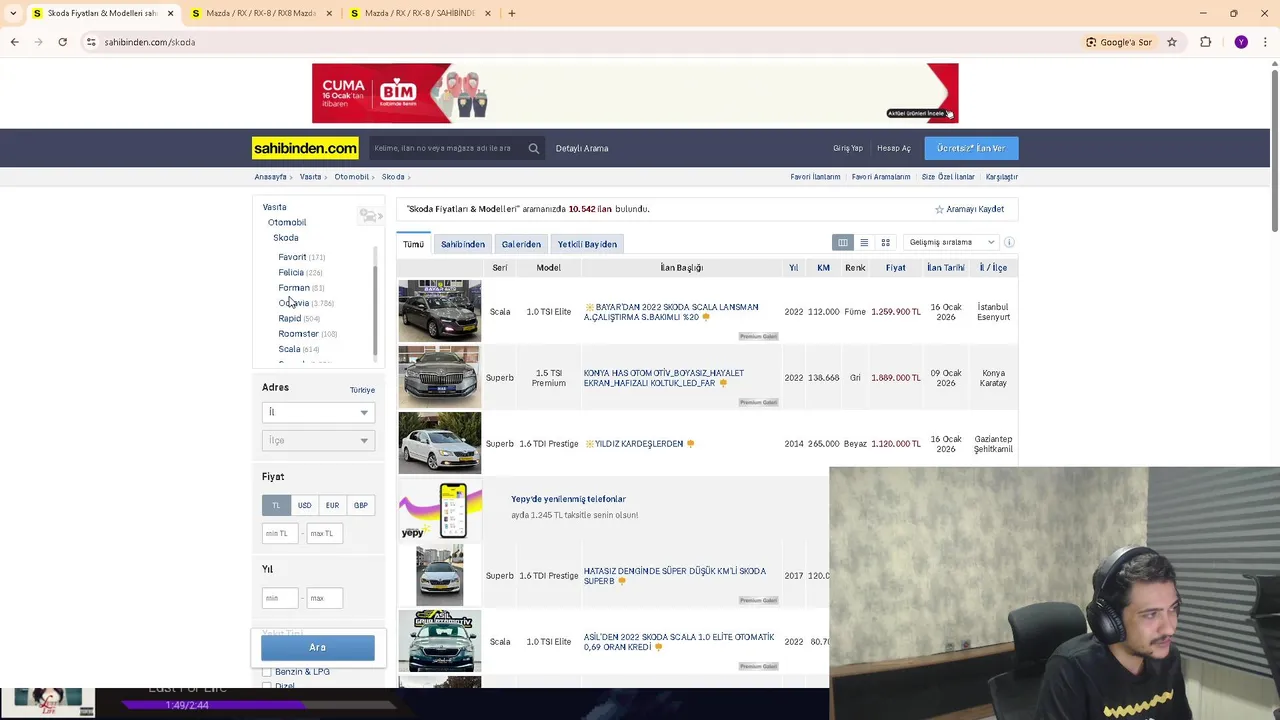Click the vehicle category icon in sidebar
This screenshot has width=1280, height=720.
click(x=370, y=216)
